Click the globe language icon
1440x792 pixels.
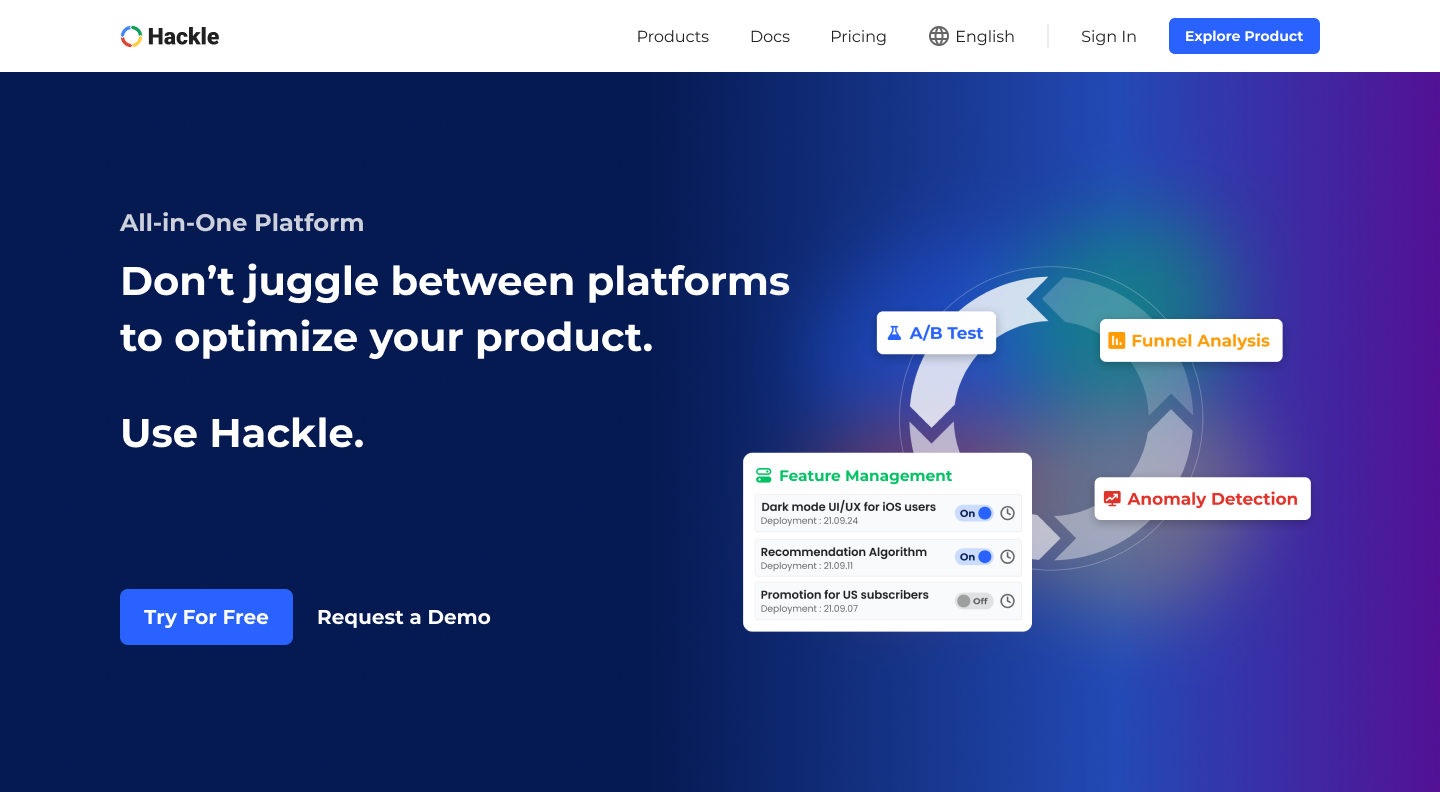tap(939, 36)
